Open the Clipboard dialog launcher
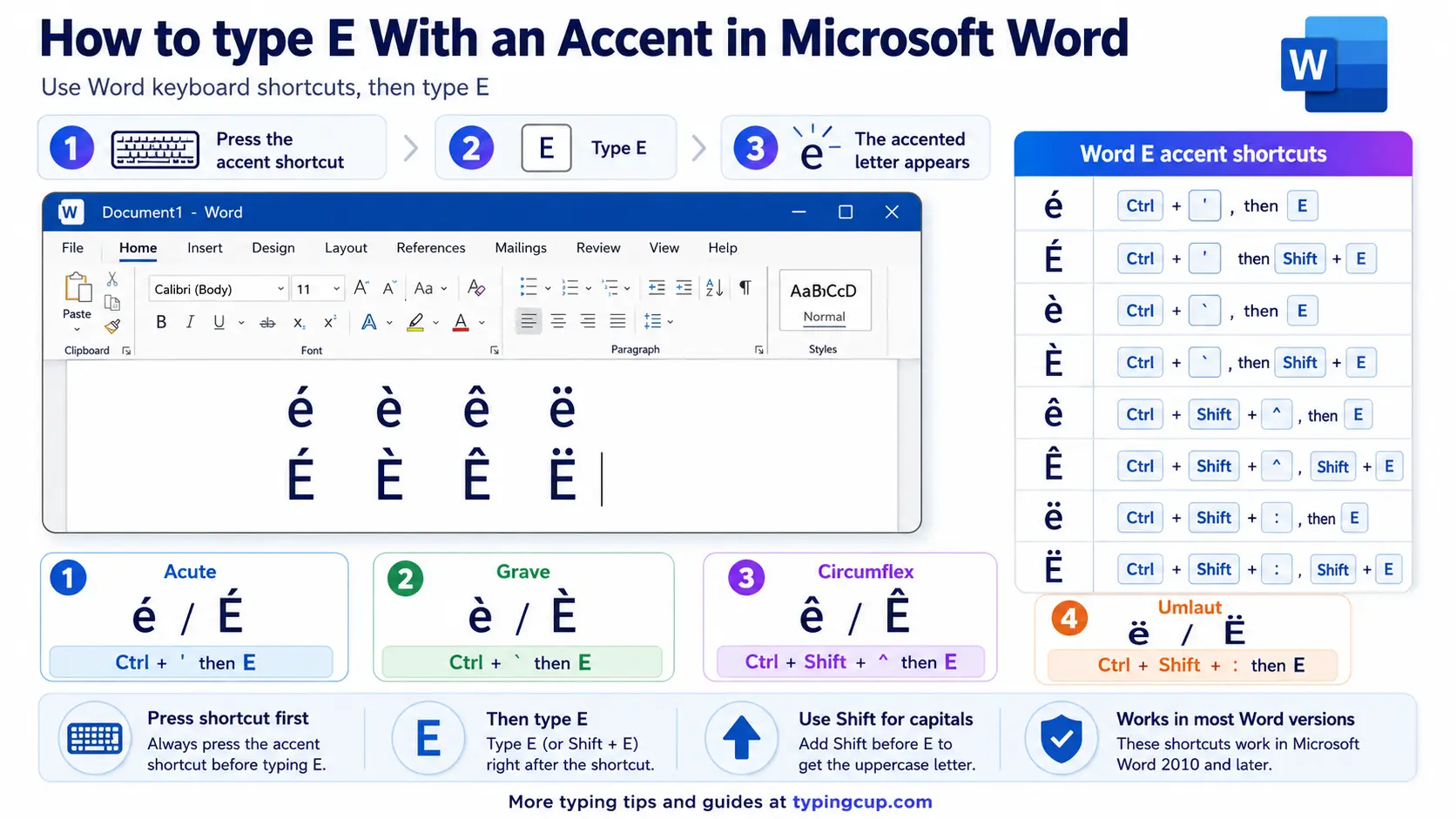Screen dimensions: 1456x819 [x=126, y=351]
